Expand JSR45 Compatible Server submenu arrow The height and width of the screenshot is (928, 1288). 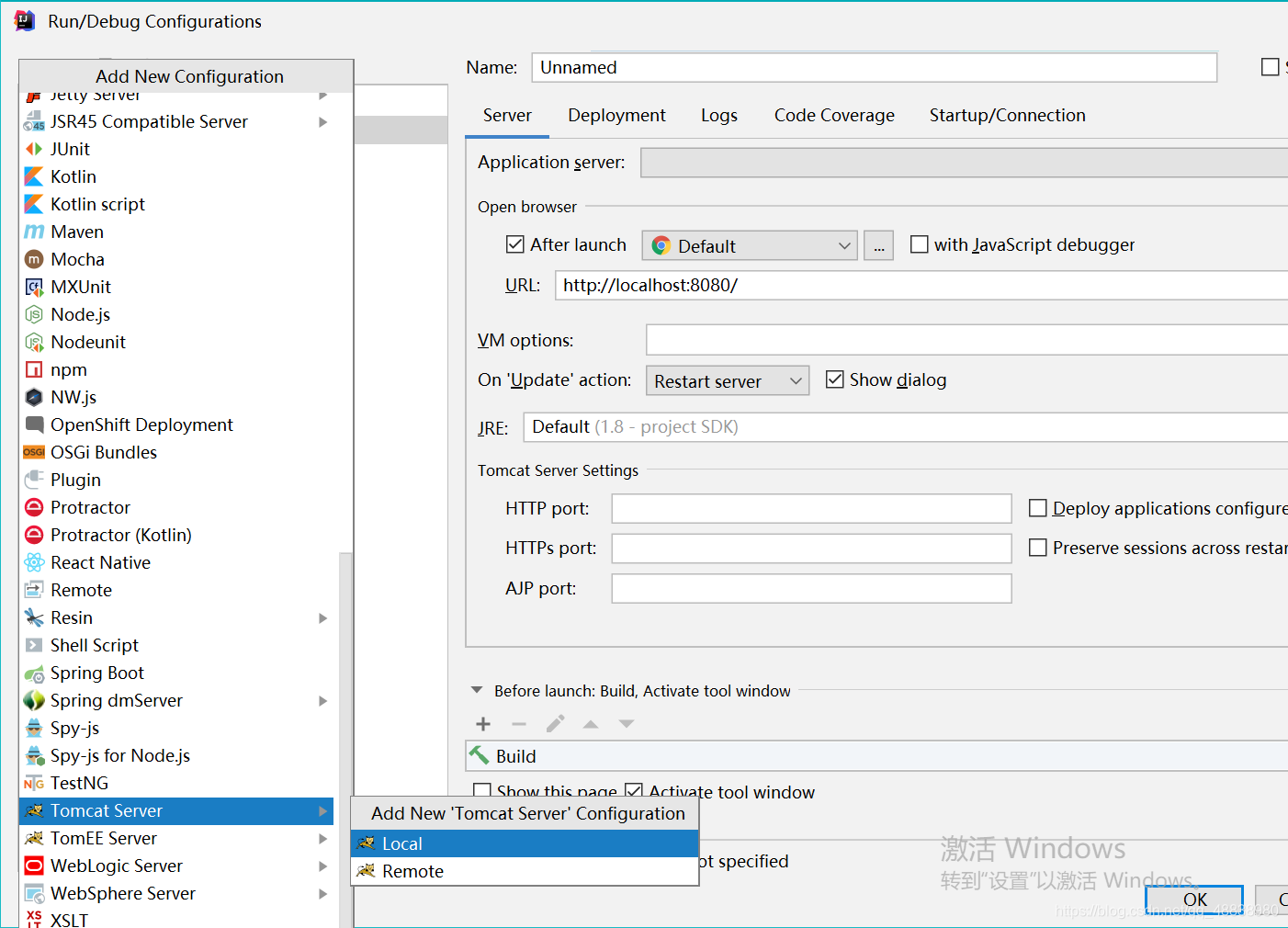tap(323, 121)
